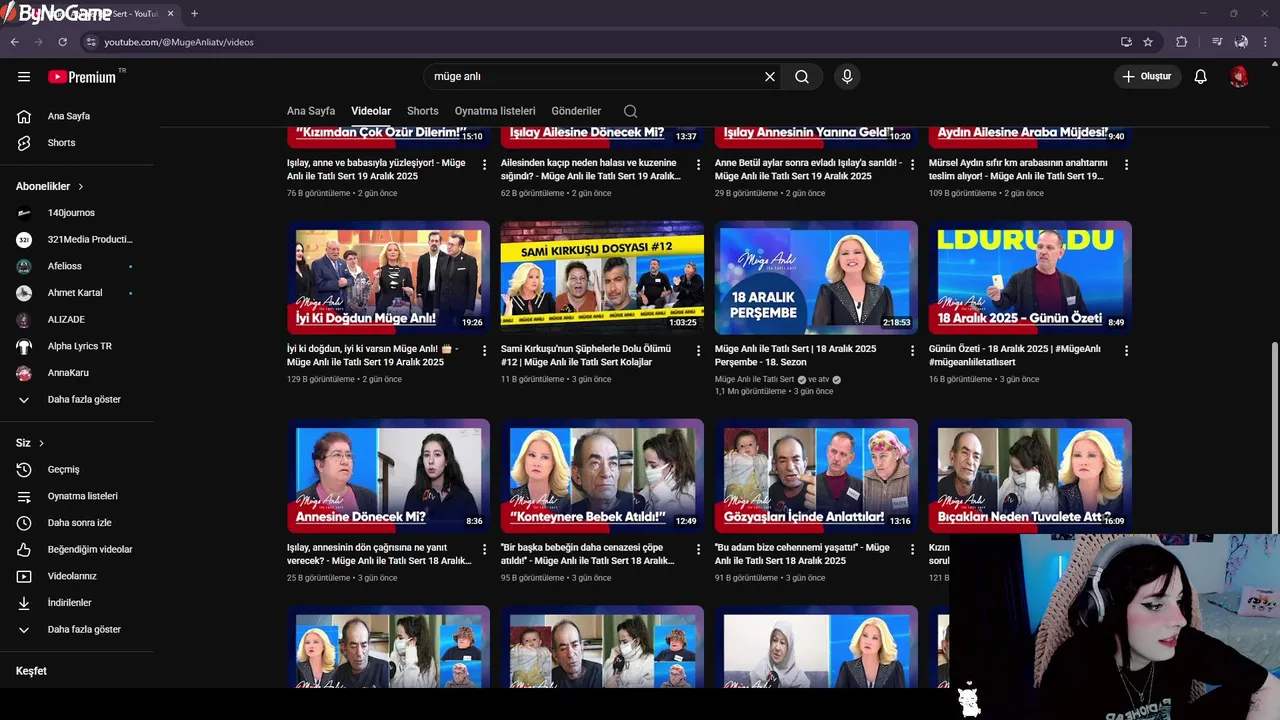Open options for Ailesinden kaçıp video
Image resolution: width=1280 pixels, height=720 pixels.
pyautogui.click(x=699, y=165)
